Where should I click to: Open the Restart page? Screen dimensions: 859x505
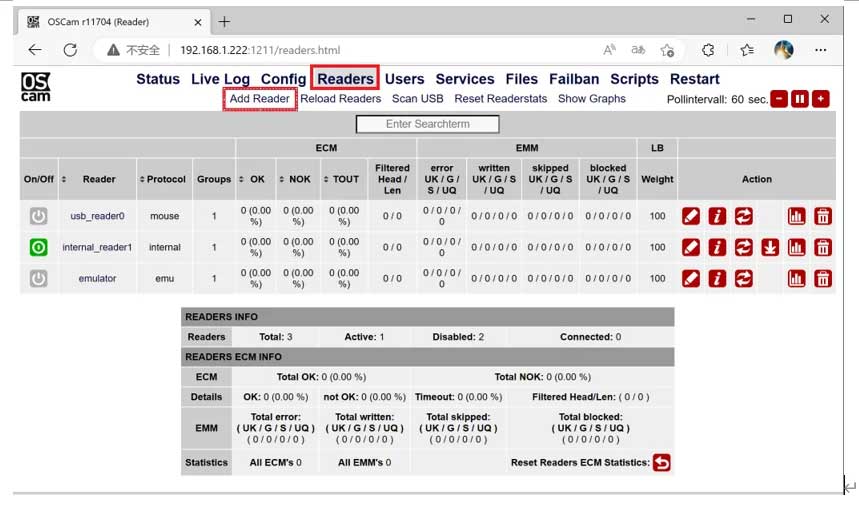click(x=695, y=79)
